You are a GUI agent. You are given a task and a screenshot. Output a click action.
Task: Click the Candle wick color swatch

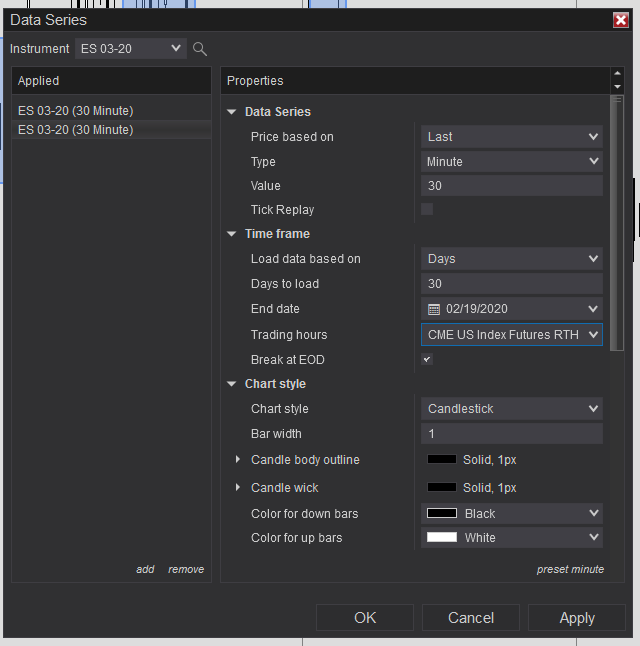442,487
